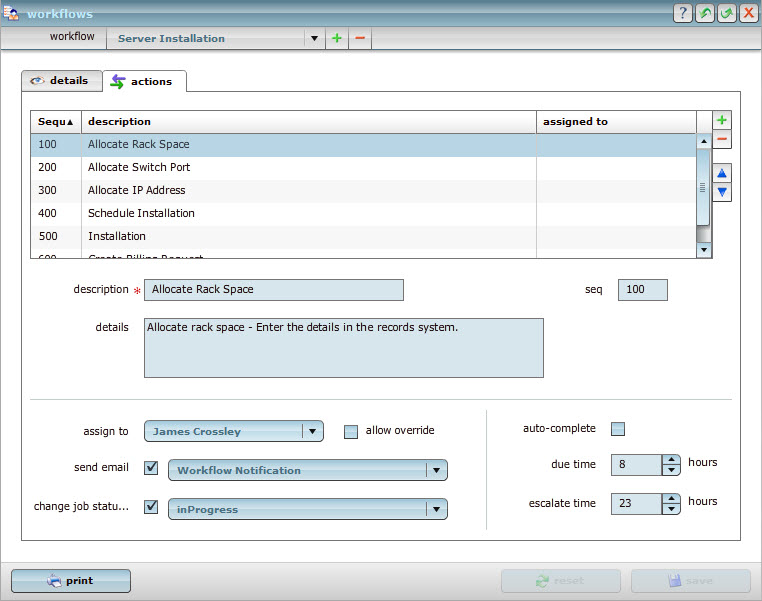Move selected action down with blue arrow
The image size is (762, 601).
(722, 192)
